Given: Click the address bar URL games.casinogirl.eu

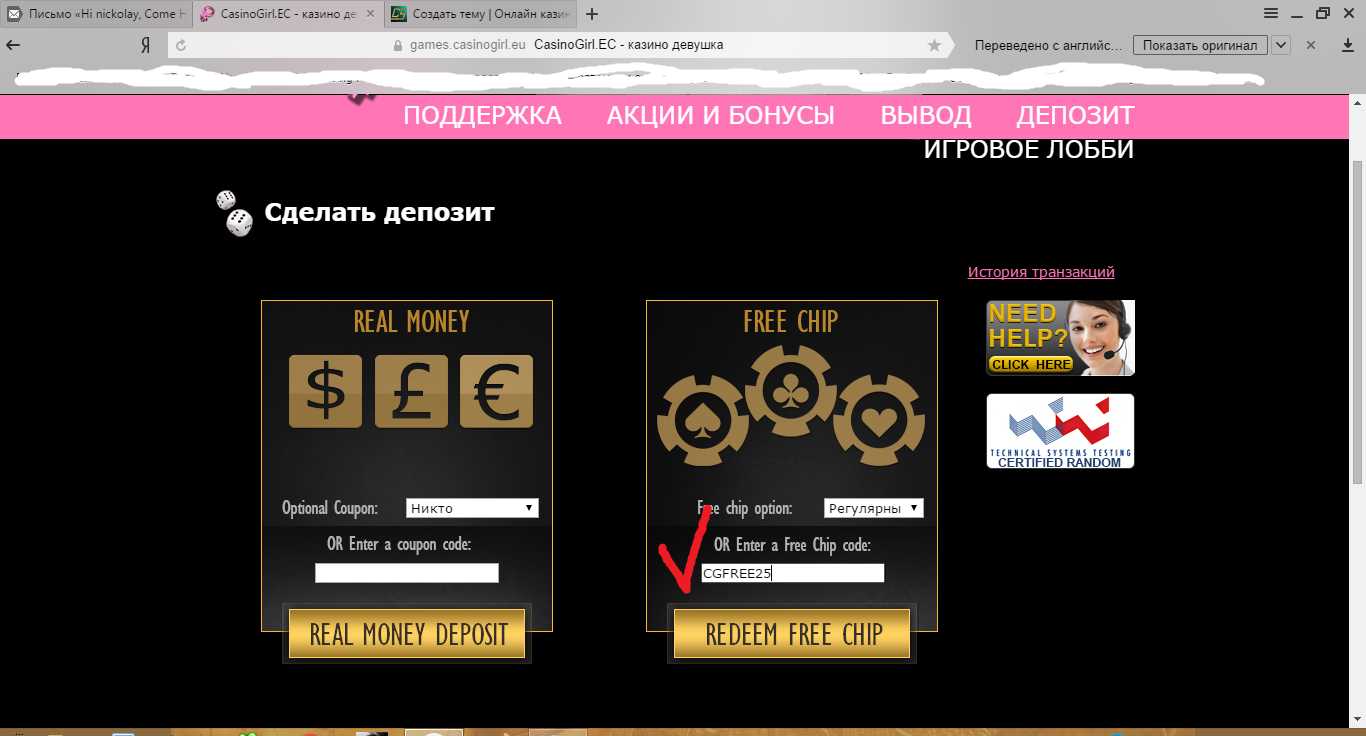Looking at the screenshot, I should tap(467, 45).
